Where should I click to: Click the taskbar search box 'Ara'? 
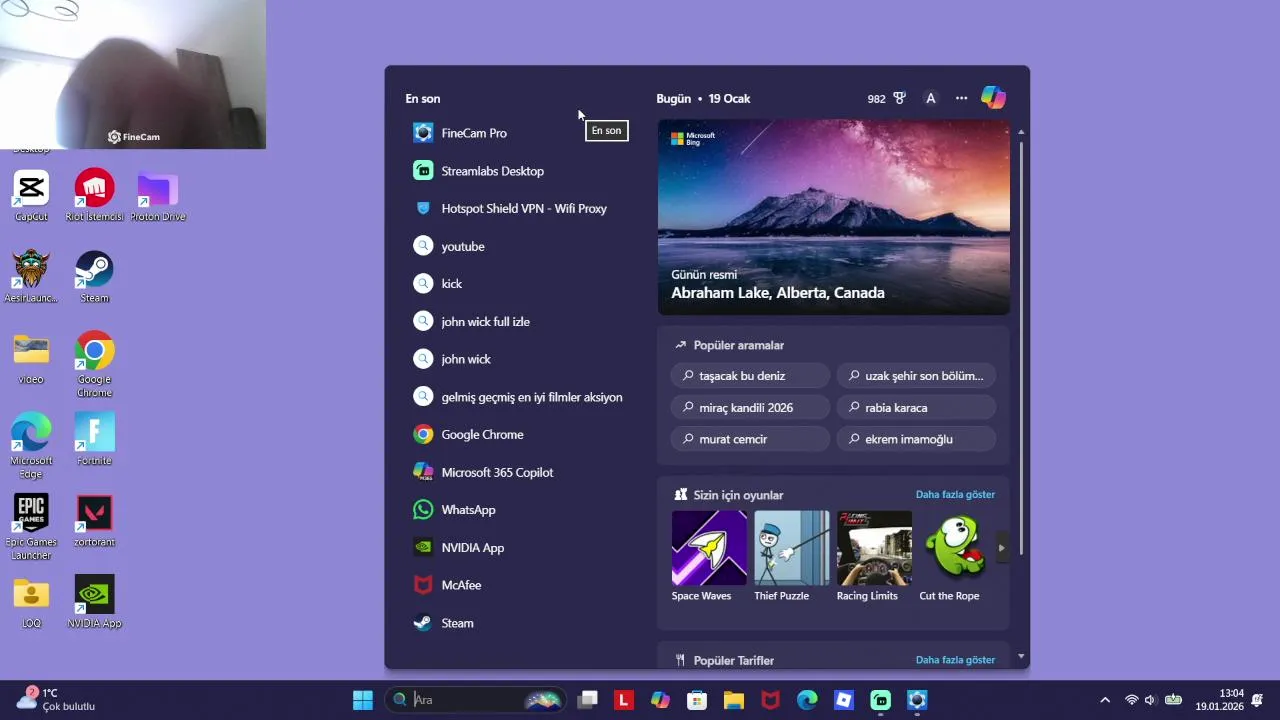coord(475,700)
